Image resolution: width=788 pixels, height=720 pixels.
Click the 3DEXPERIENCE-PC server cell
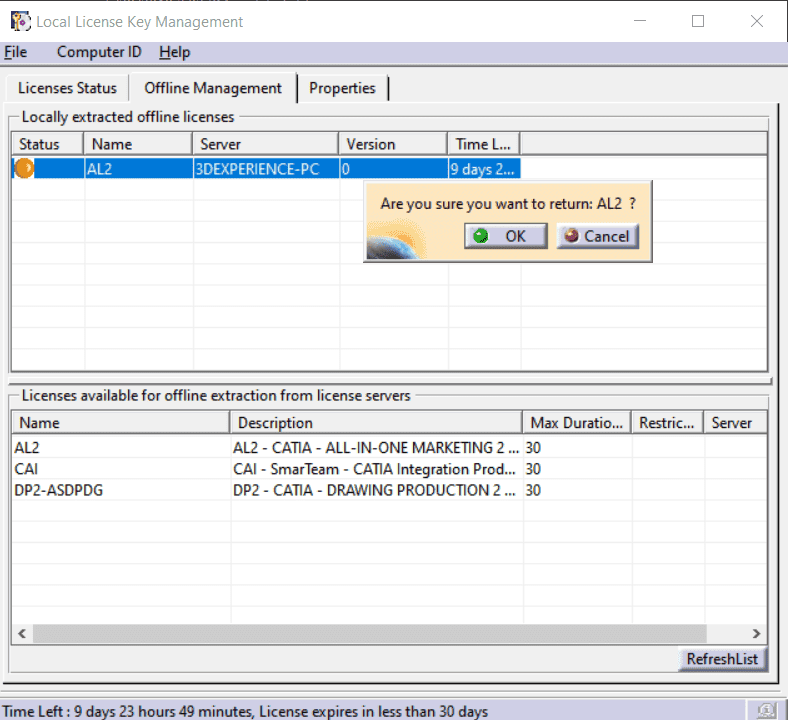click(x=266, y=169)
